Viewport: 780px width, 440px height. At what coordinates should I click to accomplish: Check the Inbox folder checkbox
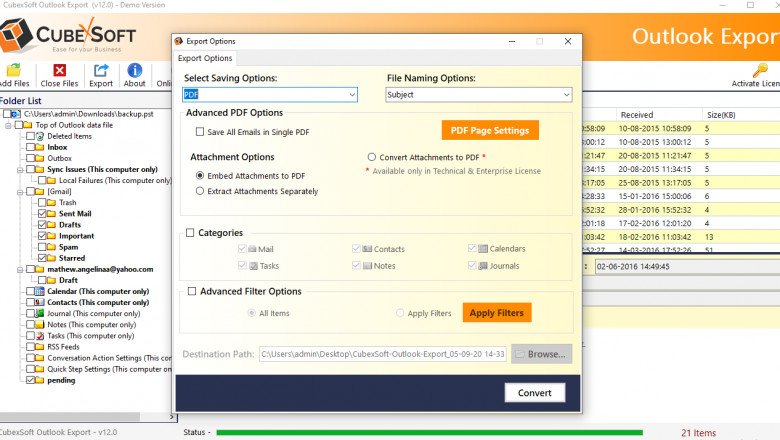point(30,147)
